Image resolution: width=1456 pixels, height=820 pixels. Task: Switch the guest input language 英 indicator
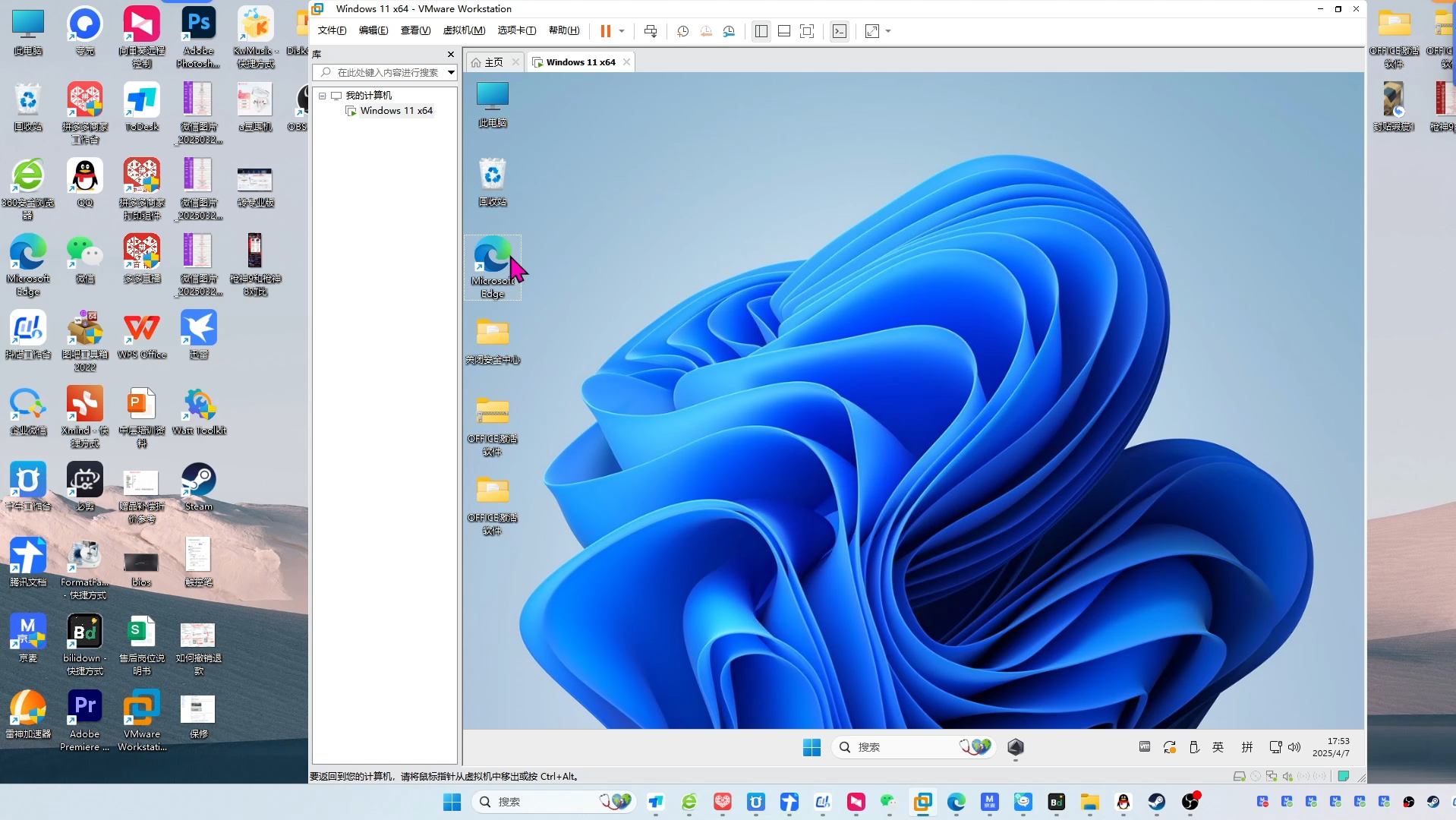click(1218, 747)
